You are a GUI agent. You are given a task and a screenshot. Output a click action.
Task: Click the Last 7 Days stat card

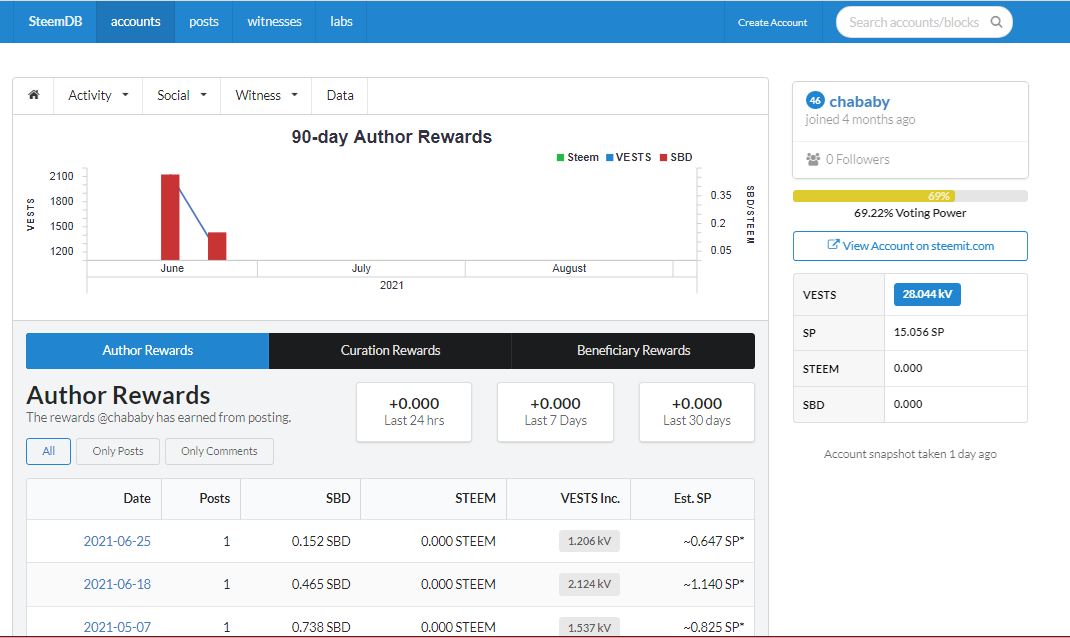(555, 412)
